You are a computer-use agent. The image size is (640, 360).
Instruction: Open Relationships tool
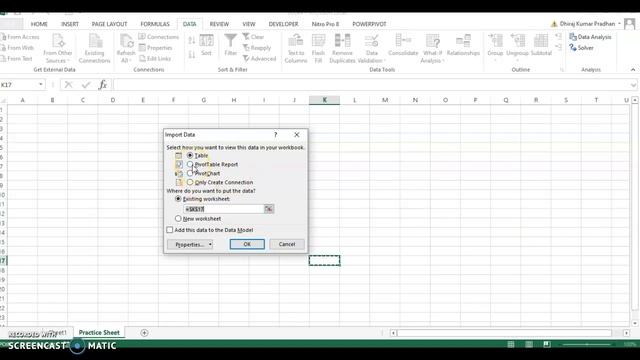tap(463, 45)
